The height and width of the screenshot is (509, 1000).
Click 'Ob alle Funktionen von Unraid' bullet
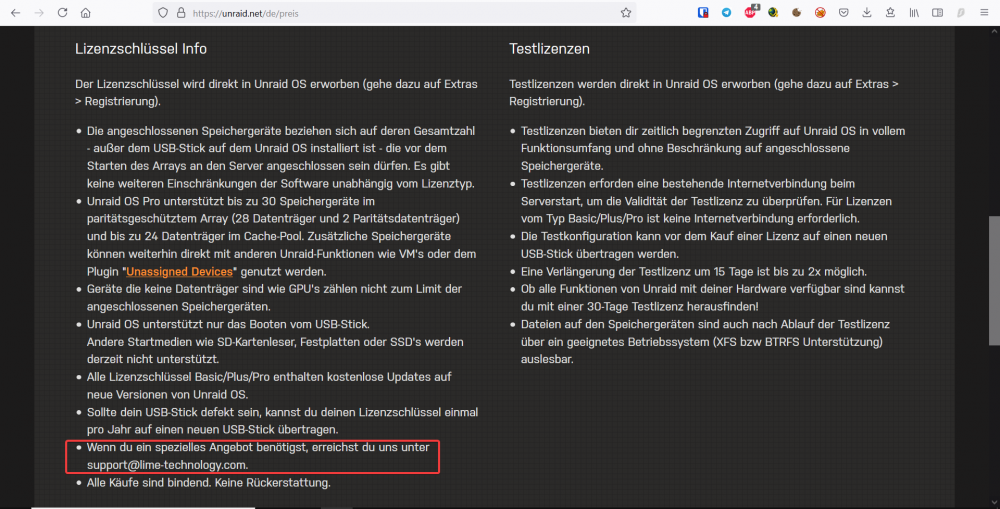pos(712,298)
